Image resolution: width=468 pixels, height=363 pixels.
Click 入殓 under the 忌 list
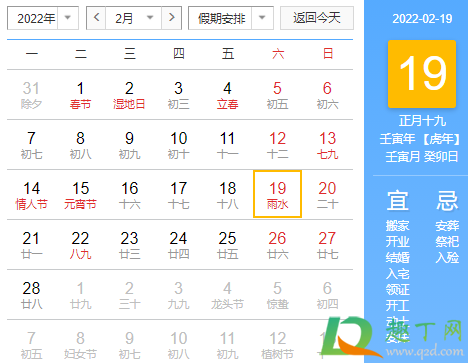pos(447,258)
